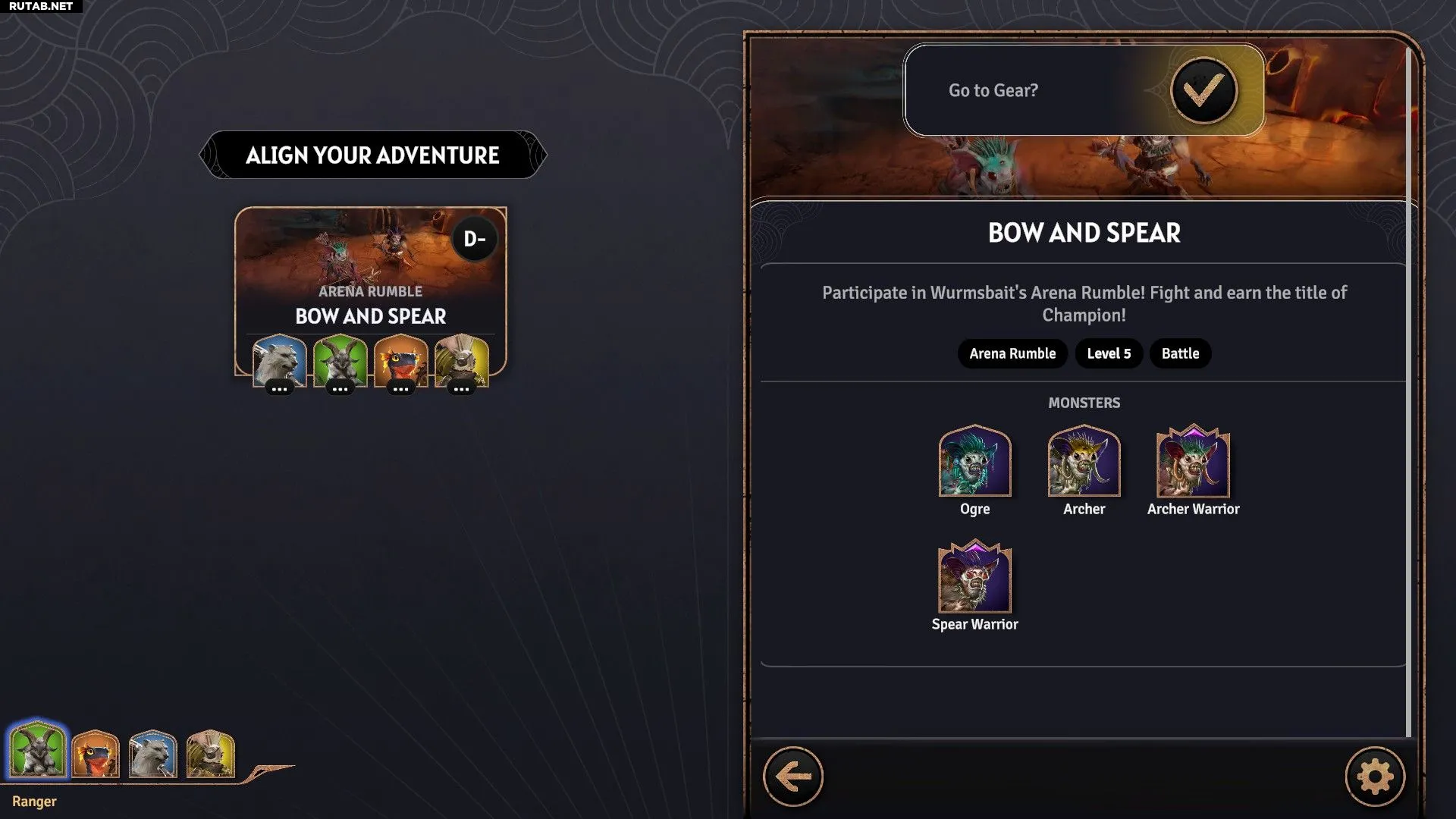This screenshot has width=1456, height=819.
Task: Click the D- difficulty rating badge
Action: tap(475, 239)
